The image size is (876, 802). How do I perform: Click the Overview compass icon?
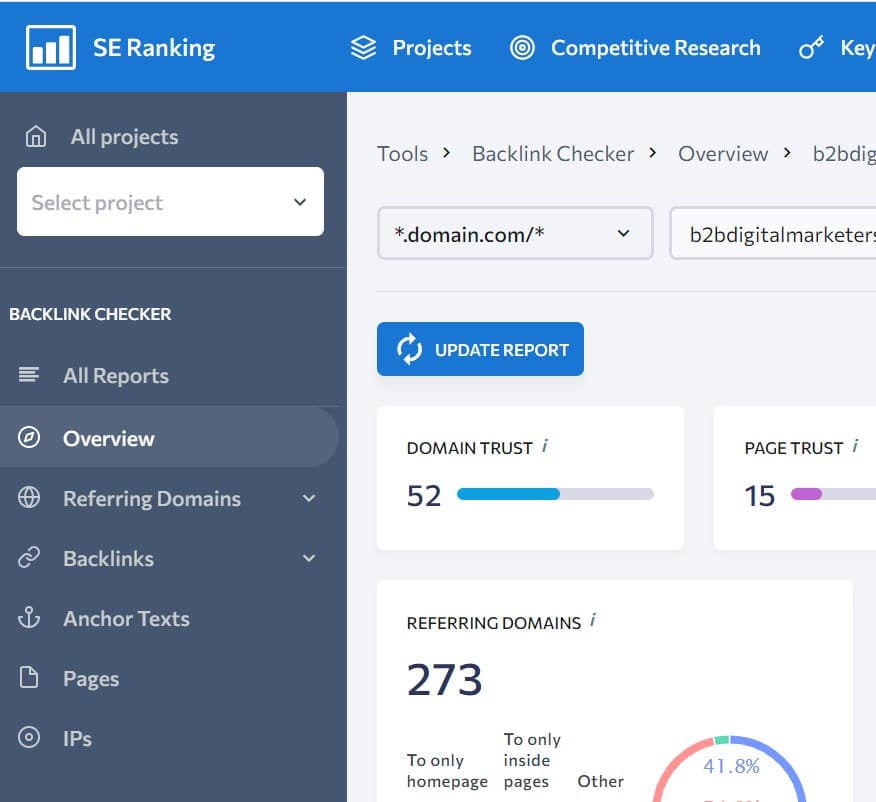[28, 437]
